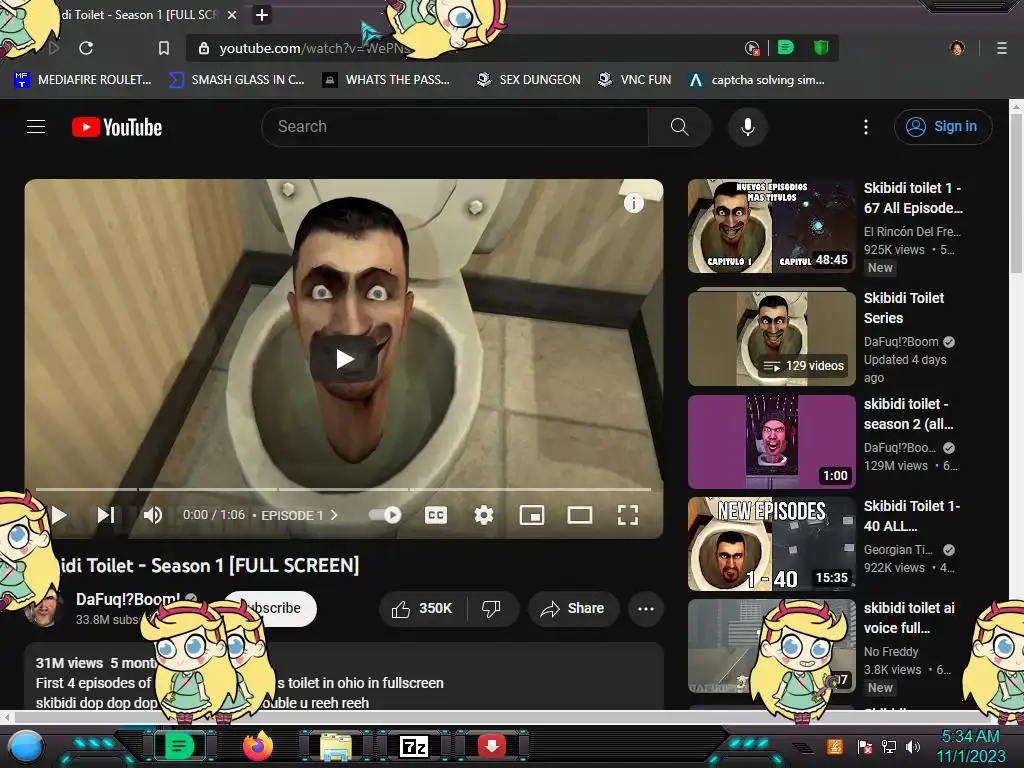
Task: Mute the video volume
Action: [153, 515]
